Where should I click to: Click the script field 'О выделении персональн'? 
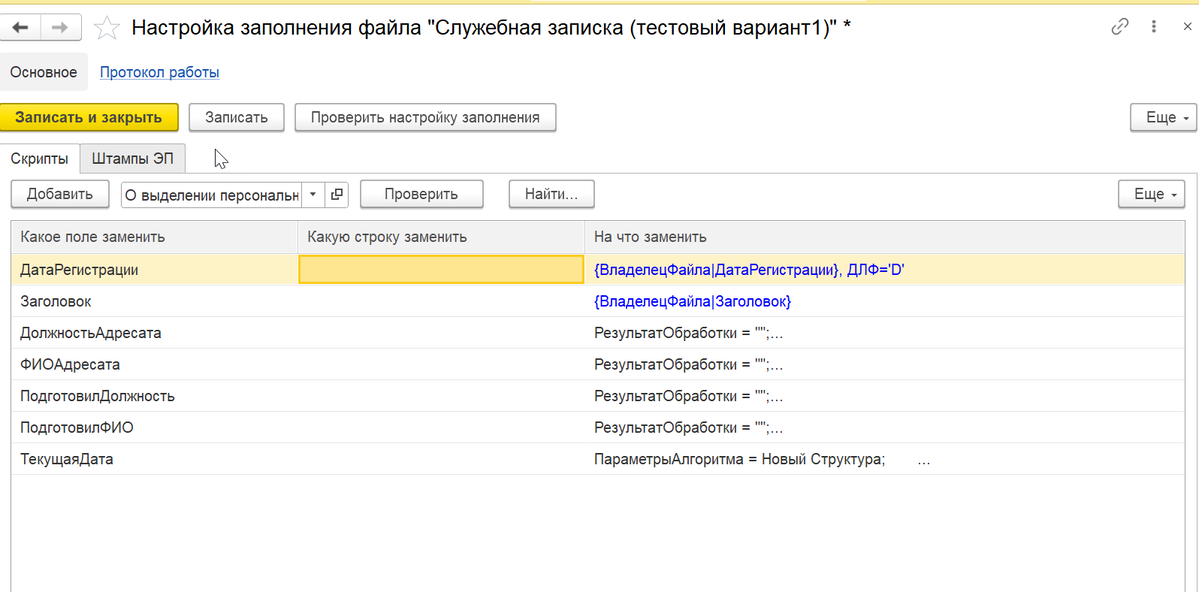212,194
